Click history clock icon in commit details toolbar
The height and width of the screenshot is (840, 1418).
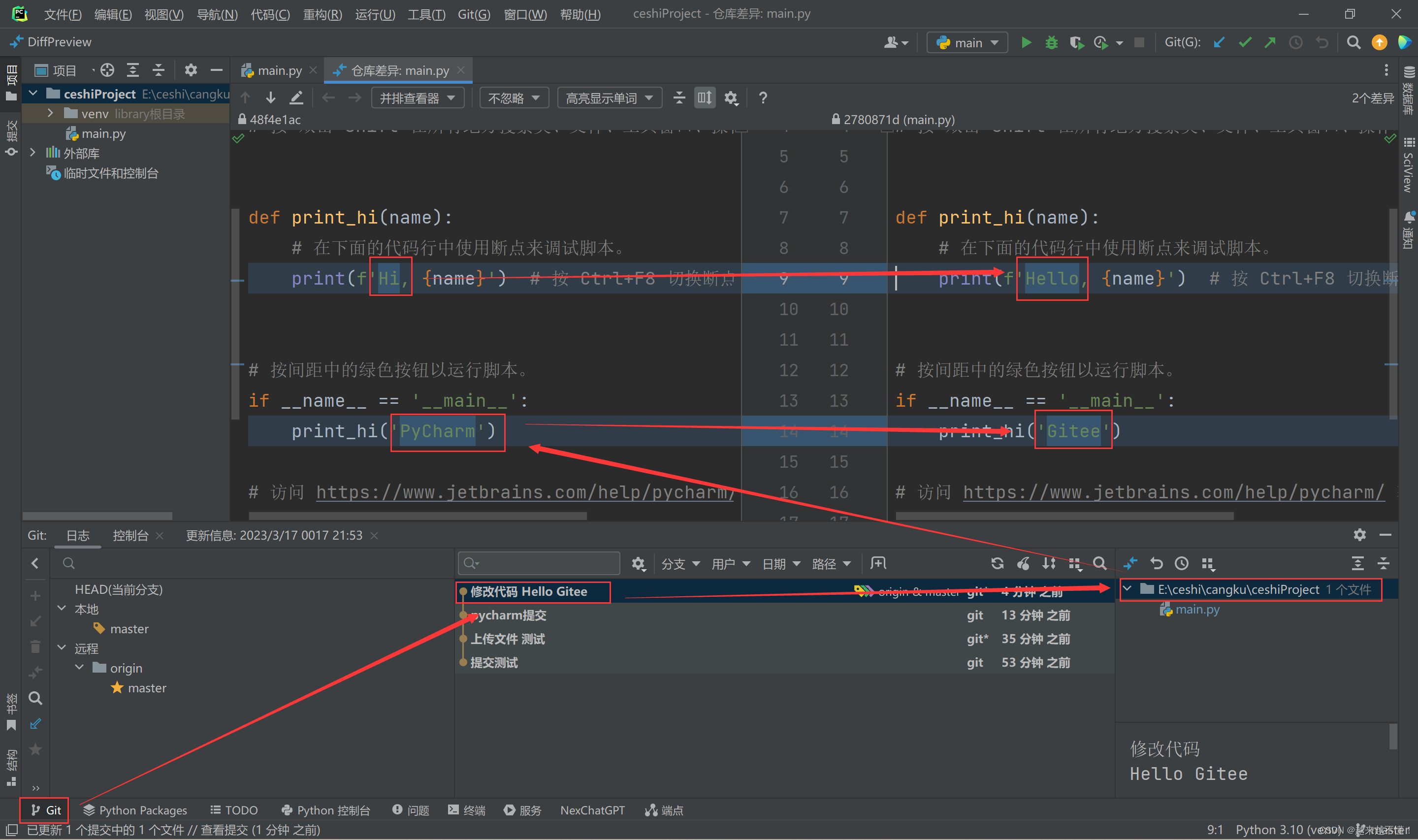1182,563
